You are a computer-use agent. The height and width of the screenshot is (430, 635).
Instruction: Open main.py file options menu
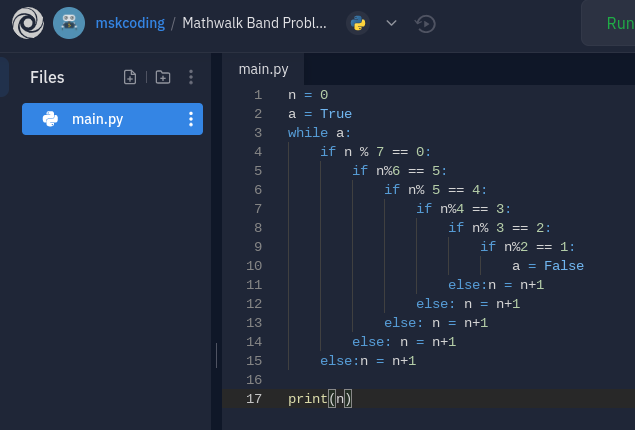191,119
